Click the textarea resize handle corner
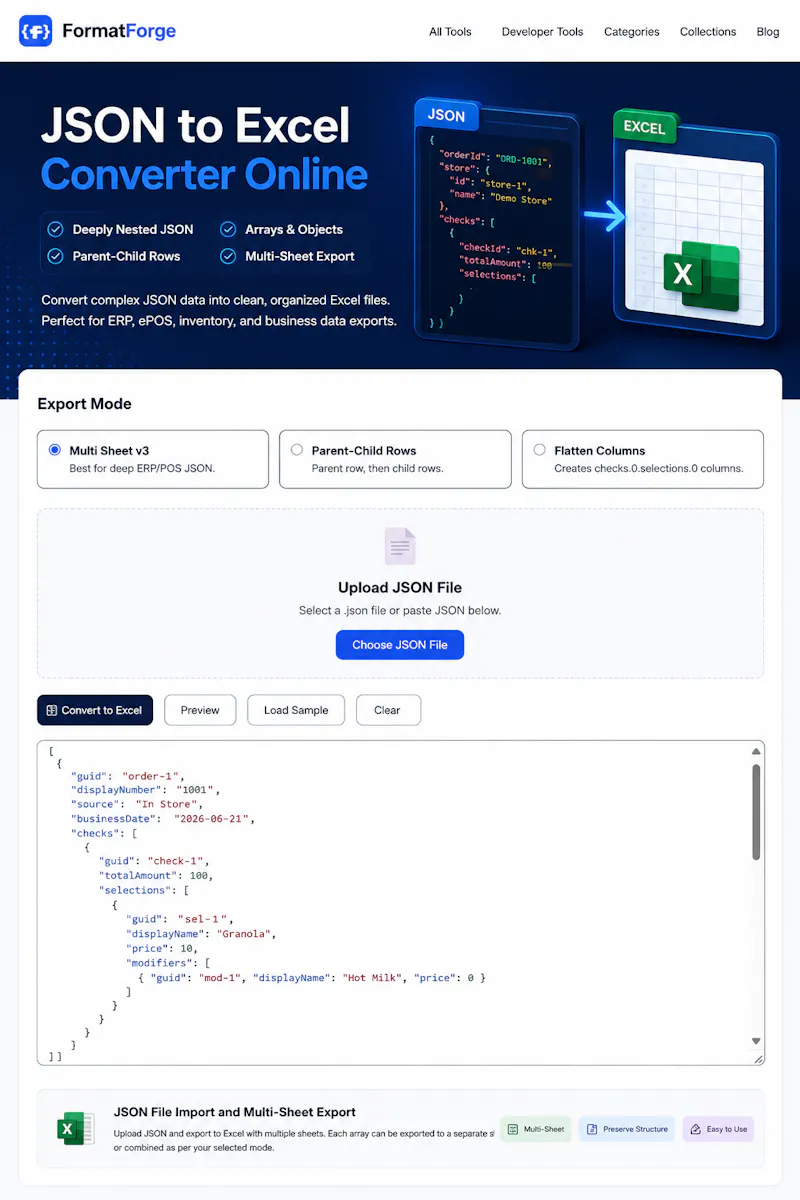Viewport: 800px width, 1200px height. pos(758,1058)
